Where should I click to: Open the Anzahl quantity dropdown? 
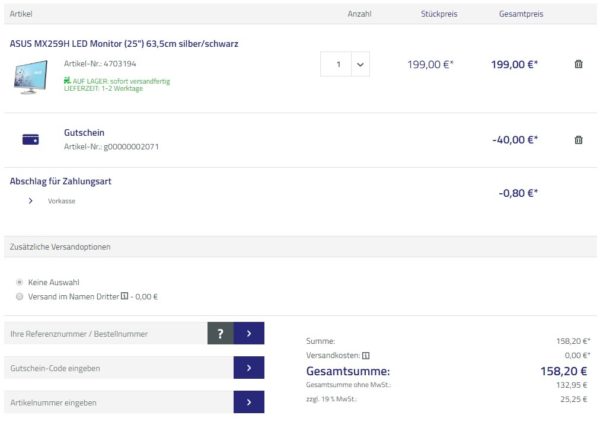pos(359,64)
